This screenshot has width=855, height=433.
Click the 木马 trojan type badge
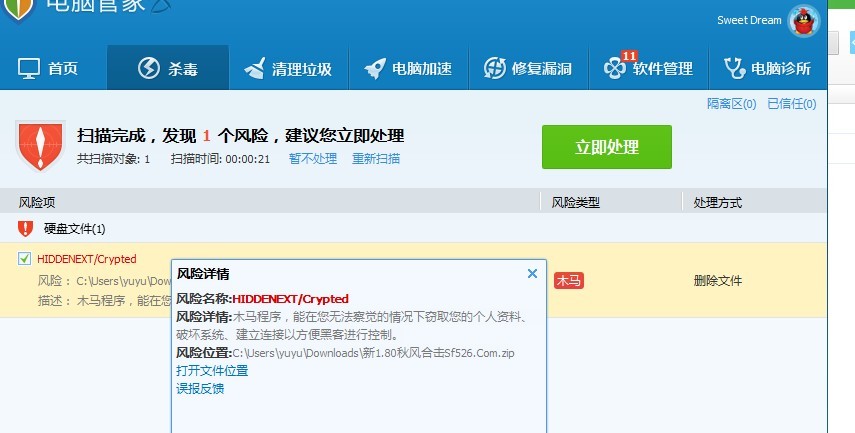tap(569, 280)
